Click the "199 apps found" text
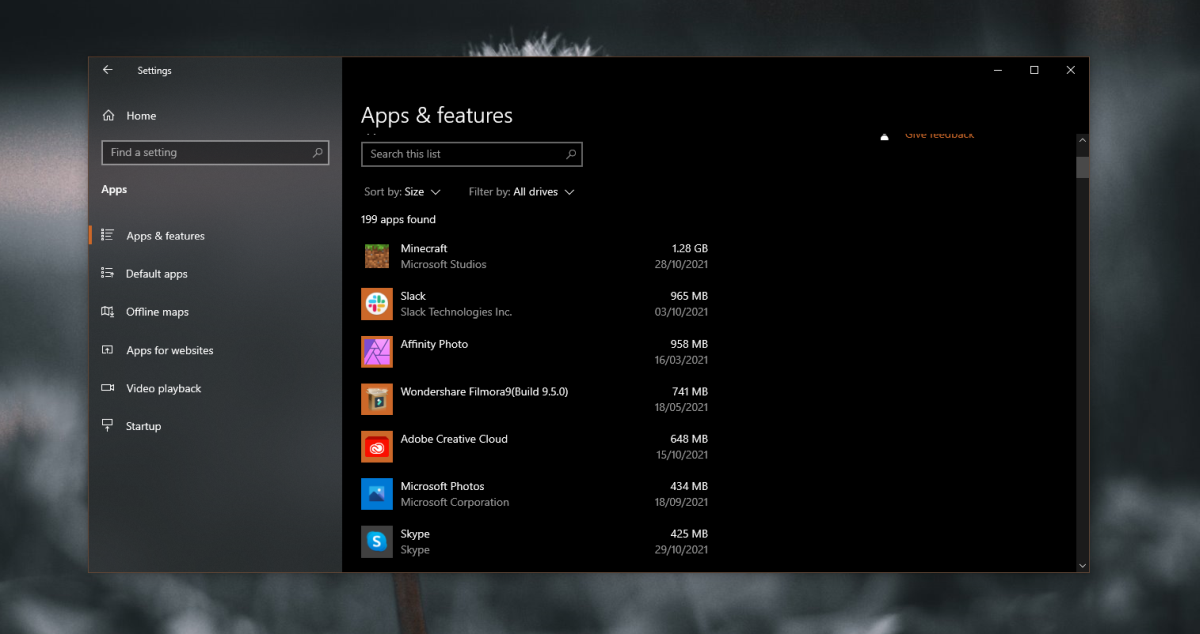This screenshot has height=634, width=1200. coord(398,220)
